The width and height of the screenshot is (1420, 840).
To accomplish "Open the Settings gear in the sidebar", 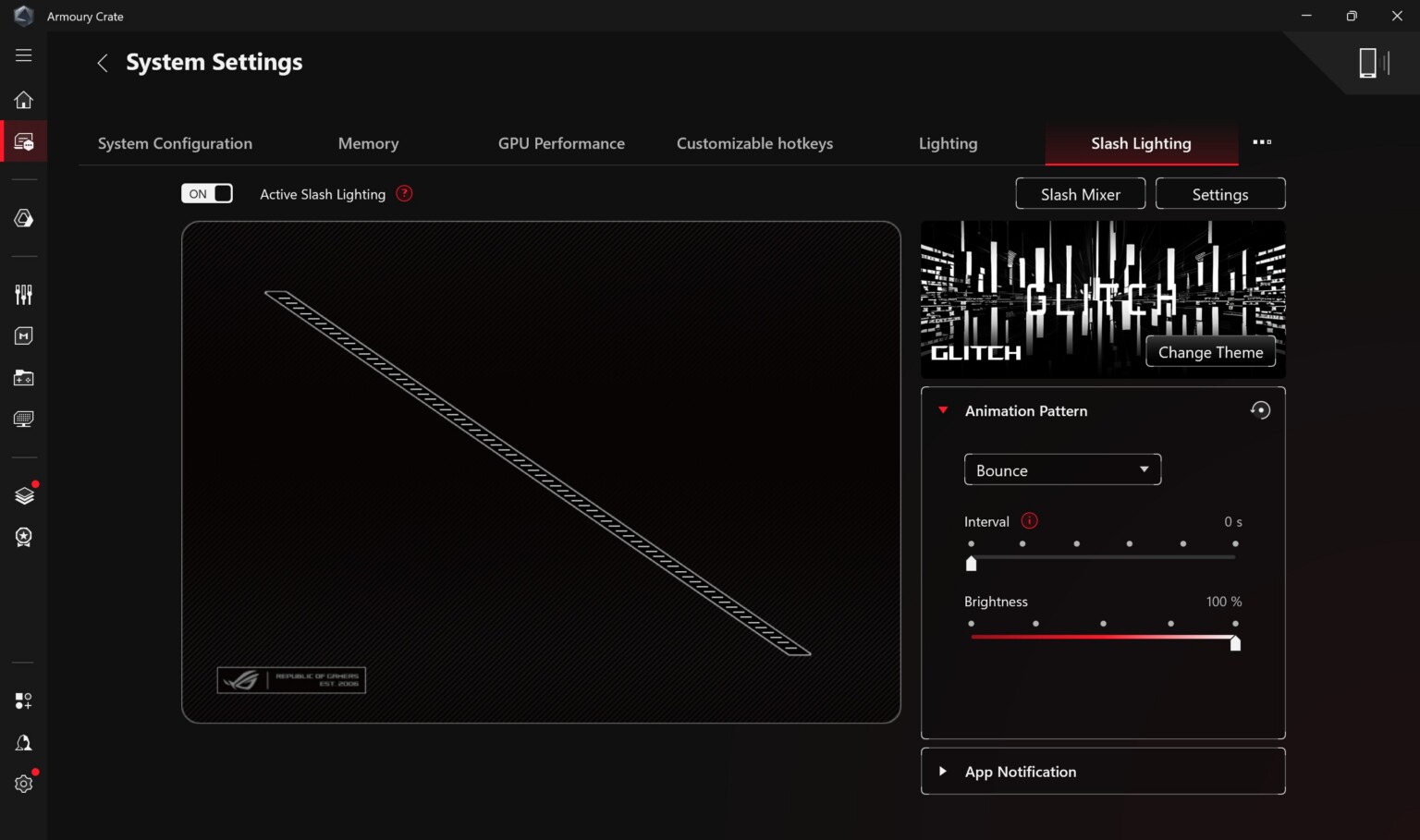I will click(x=24, y=784).
